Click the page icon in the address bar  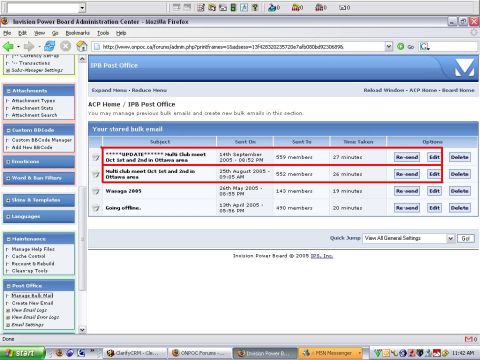pyautogui.click(x=97, y=47)
